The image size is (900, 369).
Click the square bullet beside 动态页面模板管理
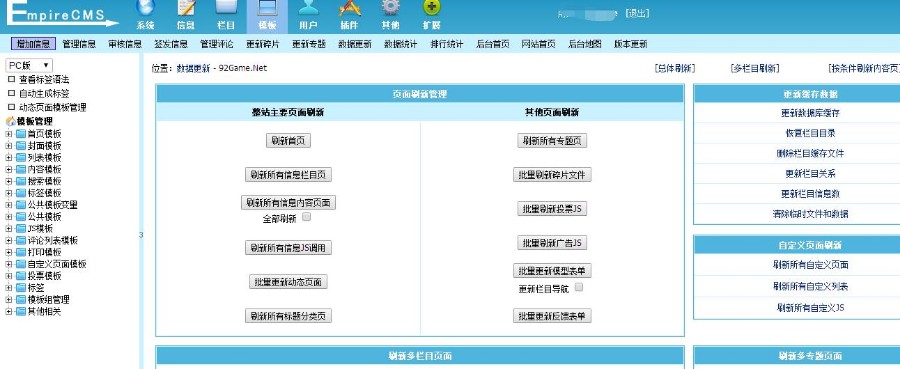point(11,107)
